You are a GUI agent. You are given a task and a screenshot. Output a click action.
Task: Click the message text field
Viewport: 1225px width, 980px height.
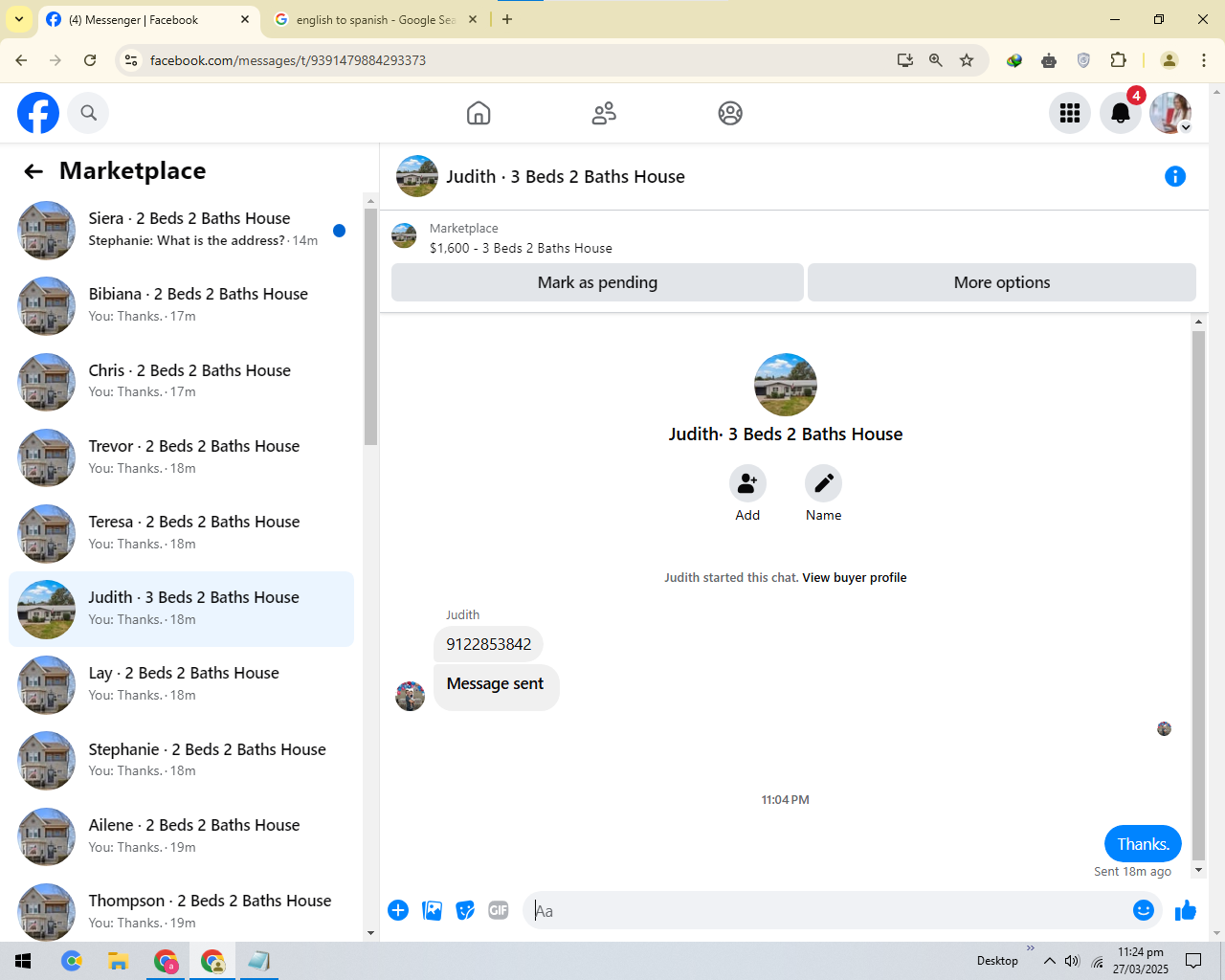point(829,911)
